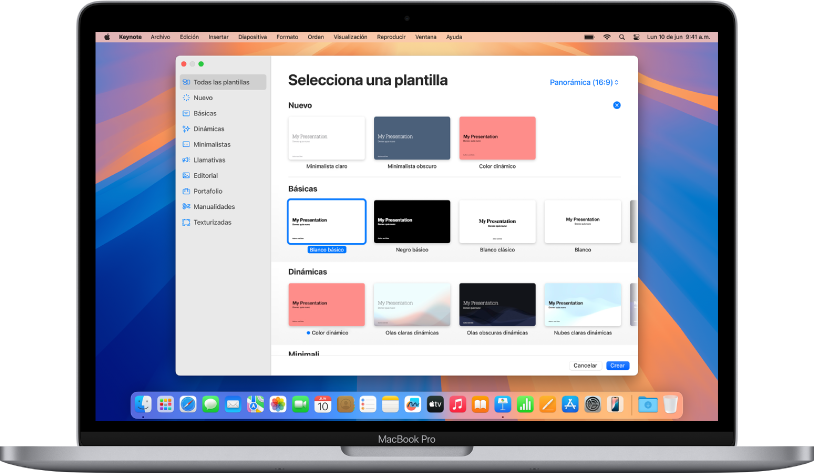
Task: Choose the Minimalista obscuro template
Action: coord(412,138)
